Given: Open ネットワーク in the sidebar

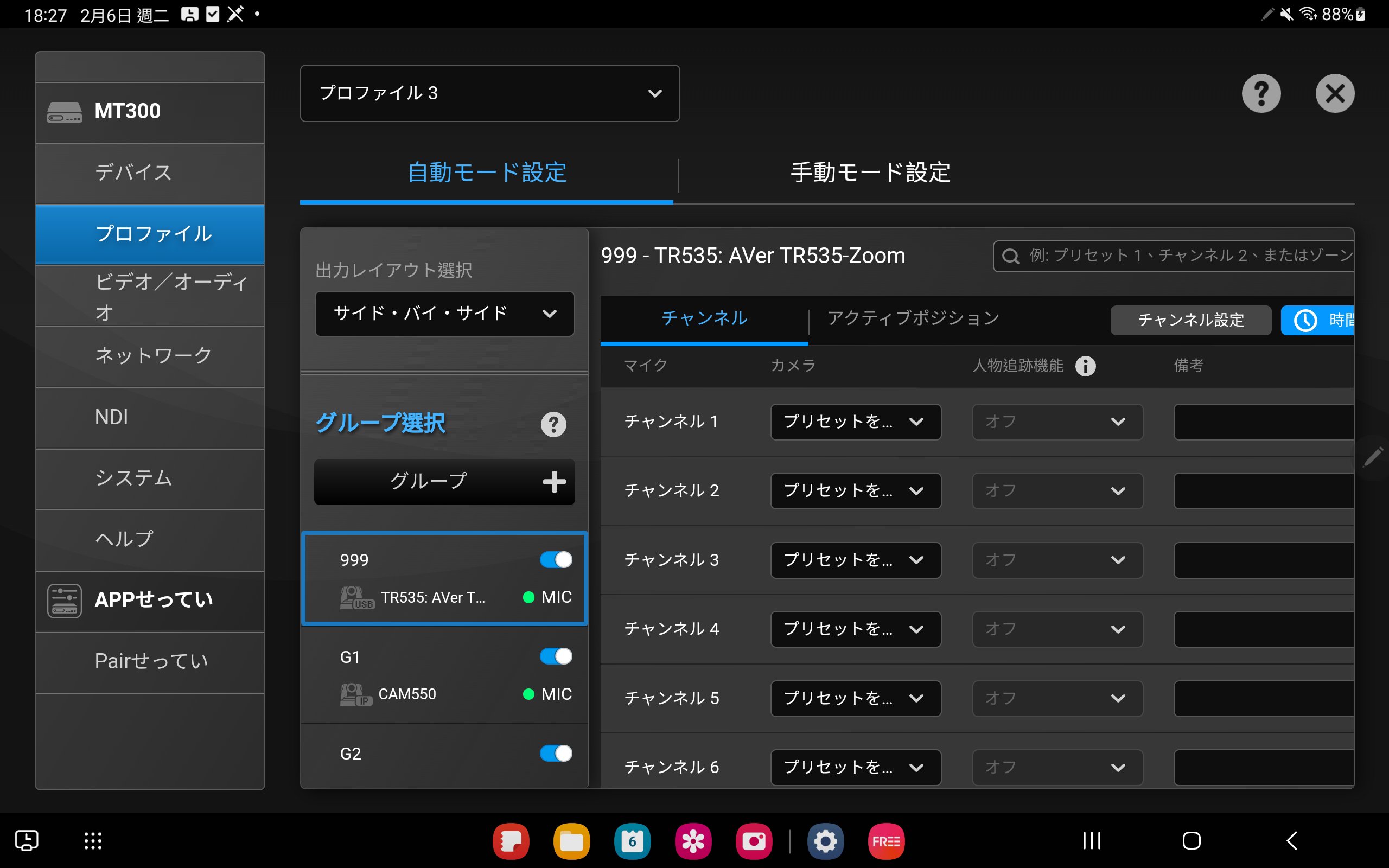Looking at the screenshot, I should click(x=153, y=356).
